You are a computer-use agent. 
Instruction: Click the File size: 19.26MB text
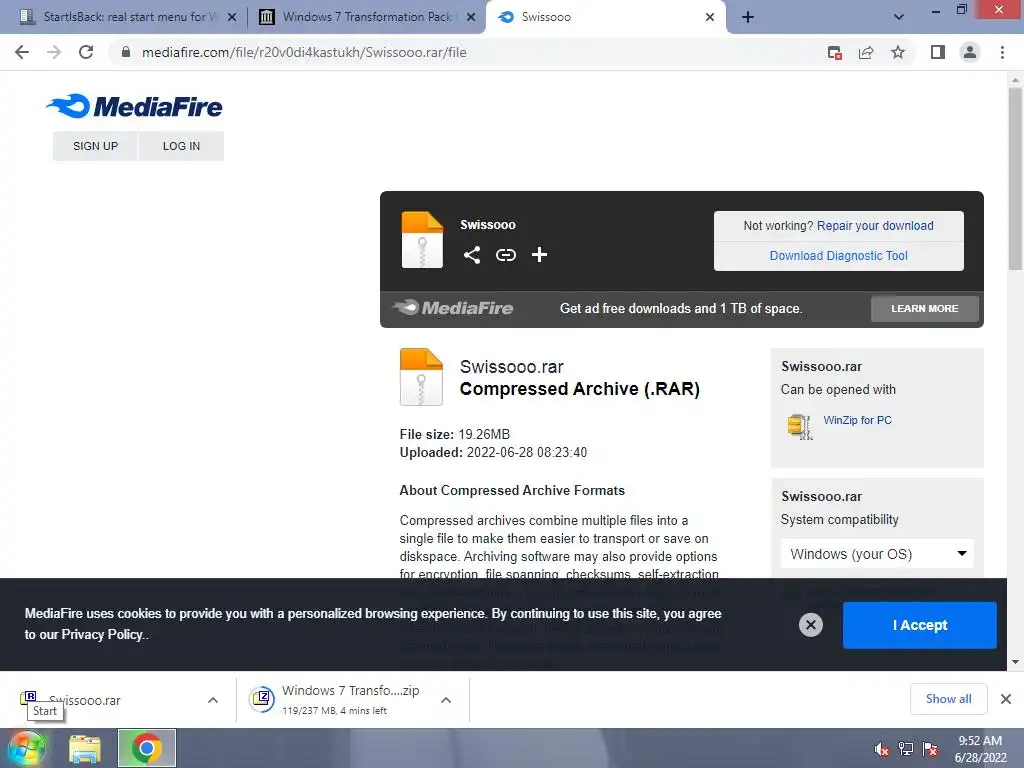tap(455, 434)
